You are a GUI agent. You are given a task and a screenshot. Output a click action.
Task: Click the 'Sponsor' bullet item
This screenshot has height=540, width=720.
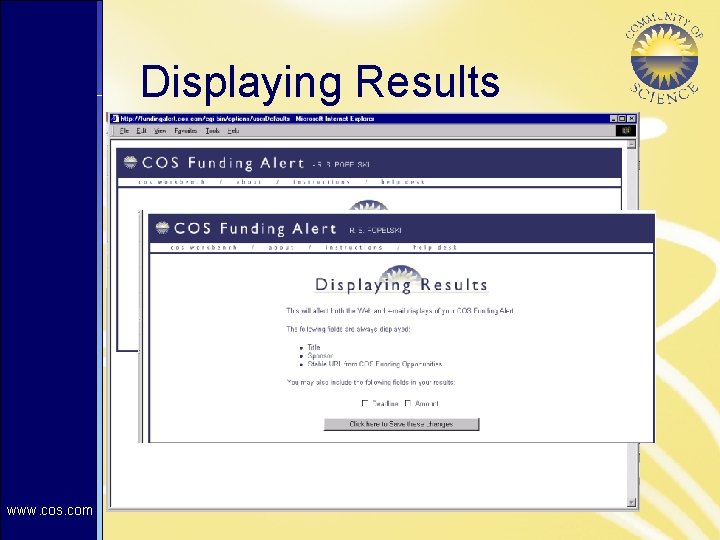[320, 355]
